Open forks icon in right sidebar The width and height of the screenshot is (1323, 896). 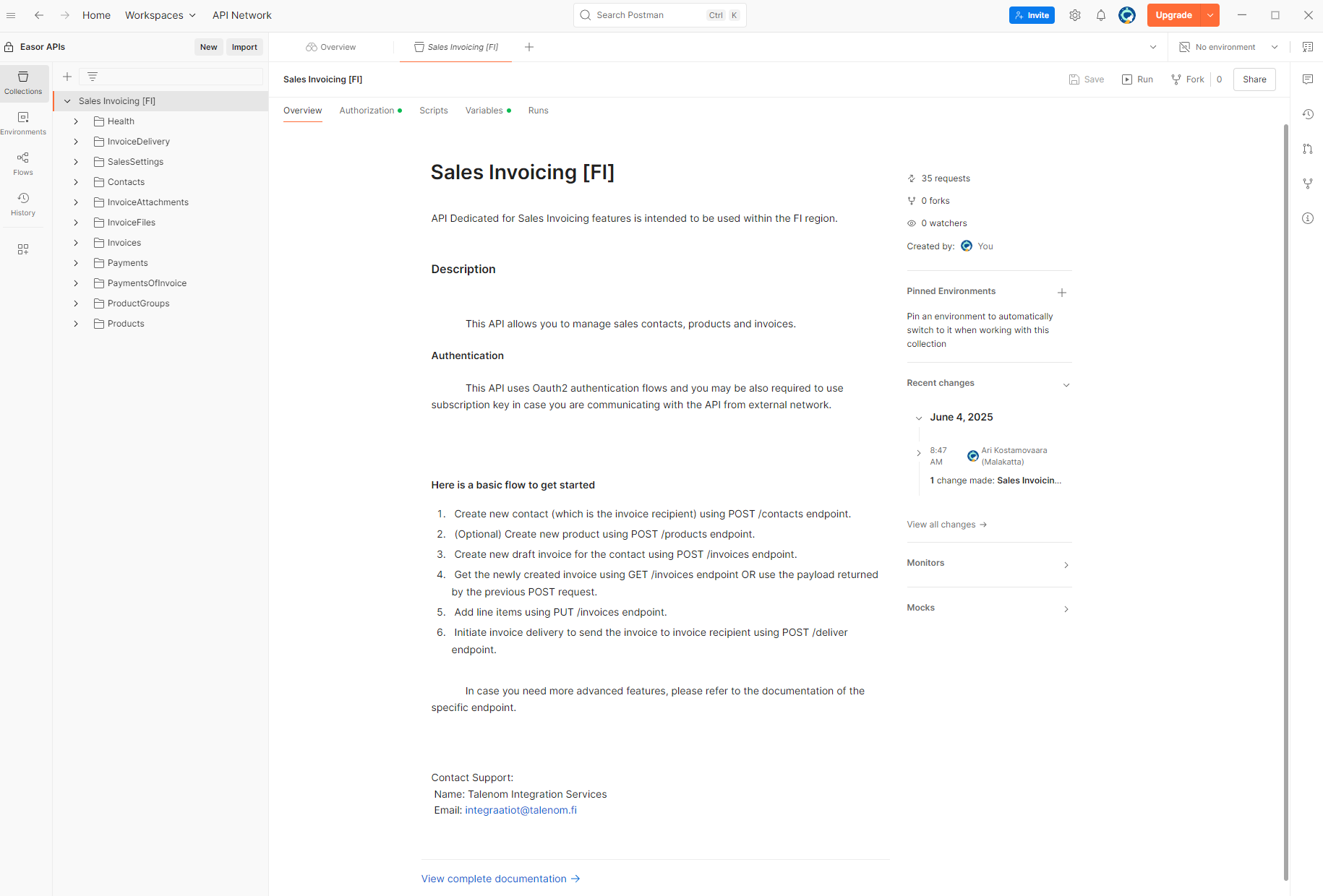(1308, 184)
